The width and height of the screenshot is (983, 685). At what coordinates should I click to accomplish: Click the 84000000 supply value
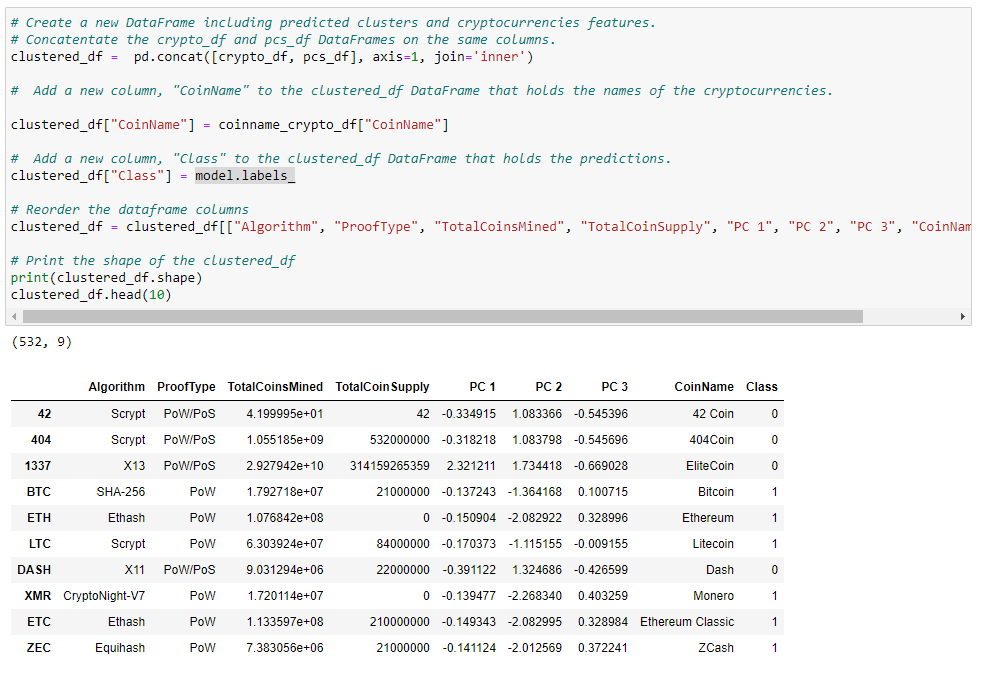pos(403,544)
